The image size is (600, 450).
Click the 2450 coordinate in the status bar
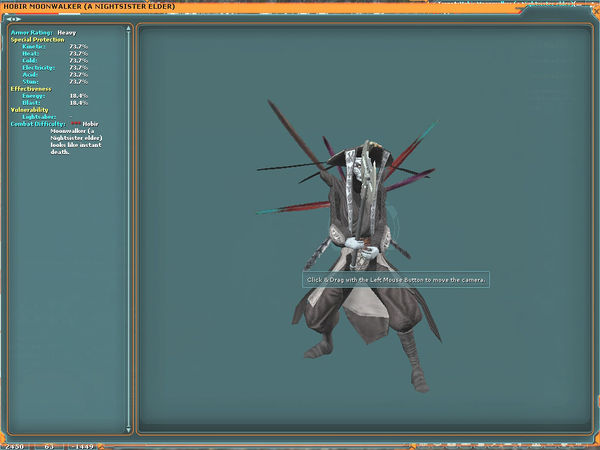pos(17,445)
